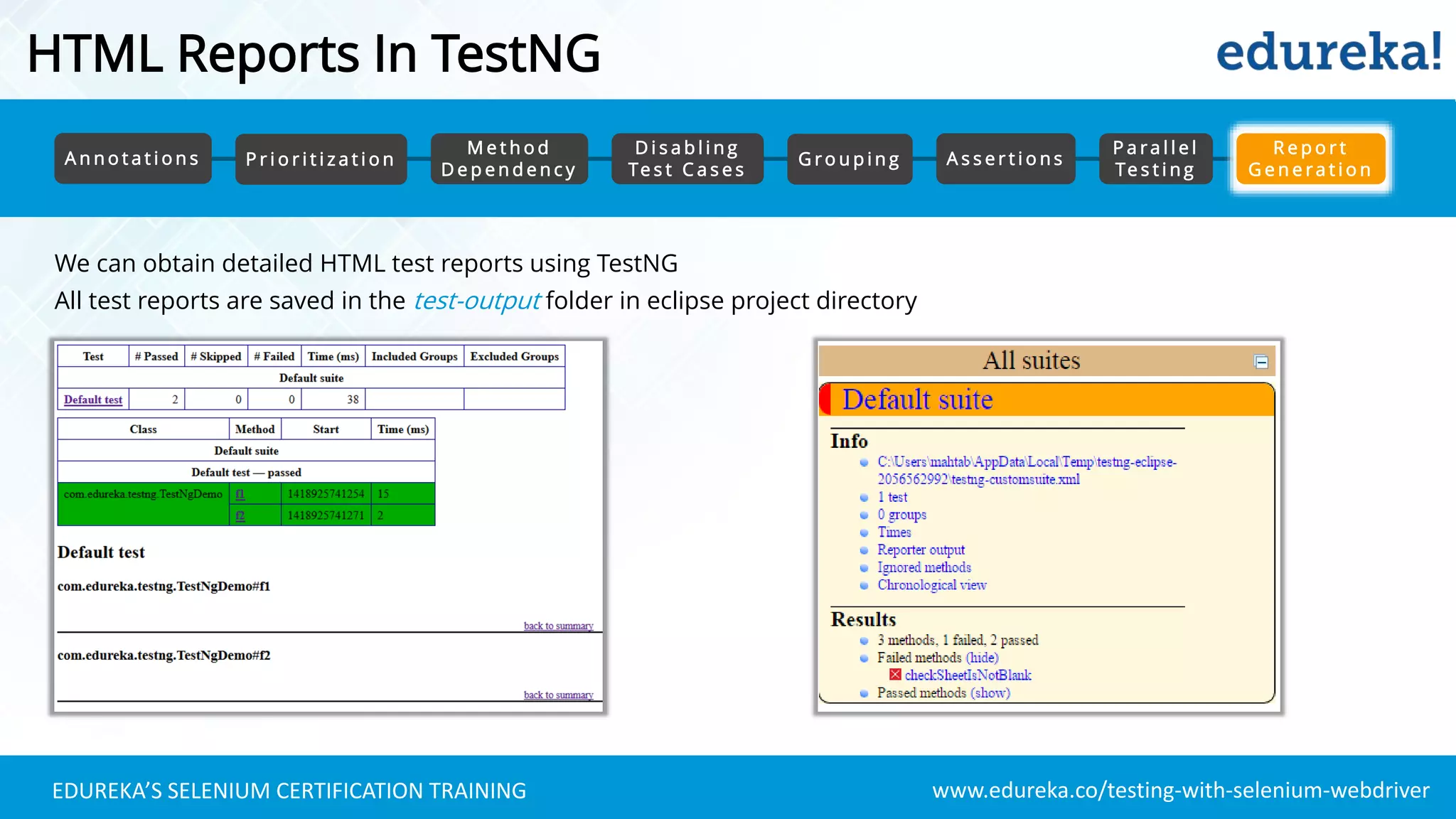Click the com.edureka.testng.TestNgDemo#f1 heading
The height and width of the screenshot is (819, 1456).
(x=164, y=586)
